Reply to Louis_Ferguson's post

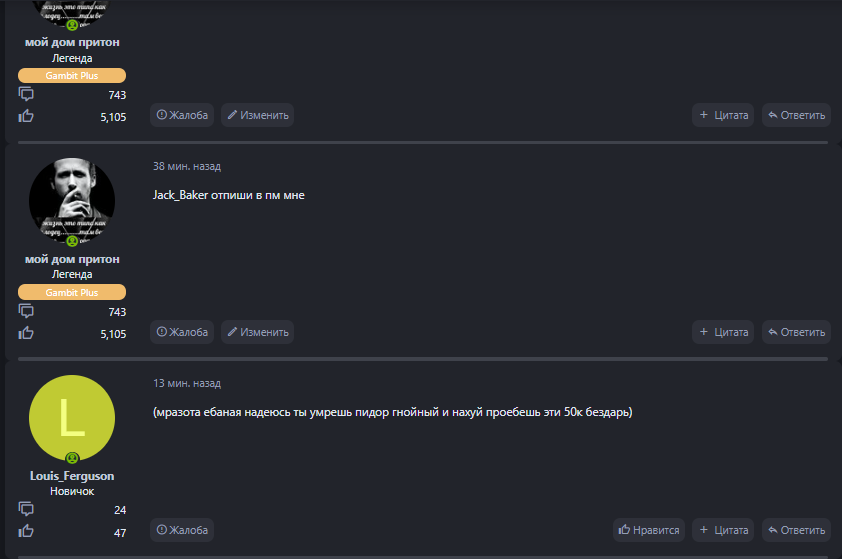796,530
